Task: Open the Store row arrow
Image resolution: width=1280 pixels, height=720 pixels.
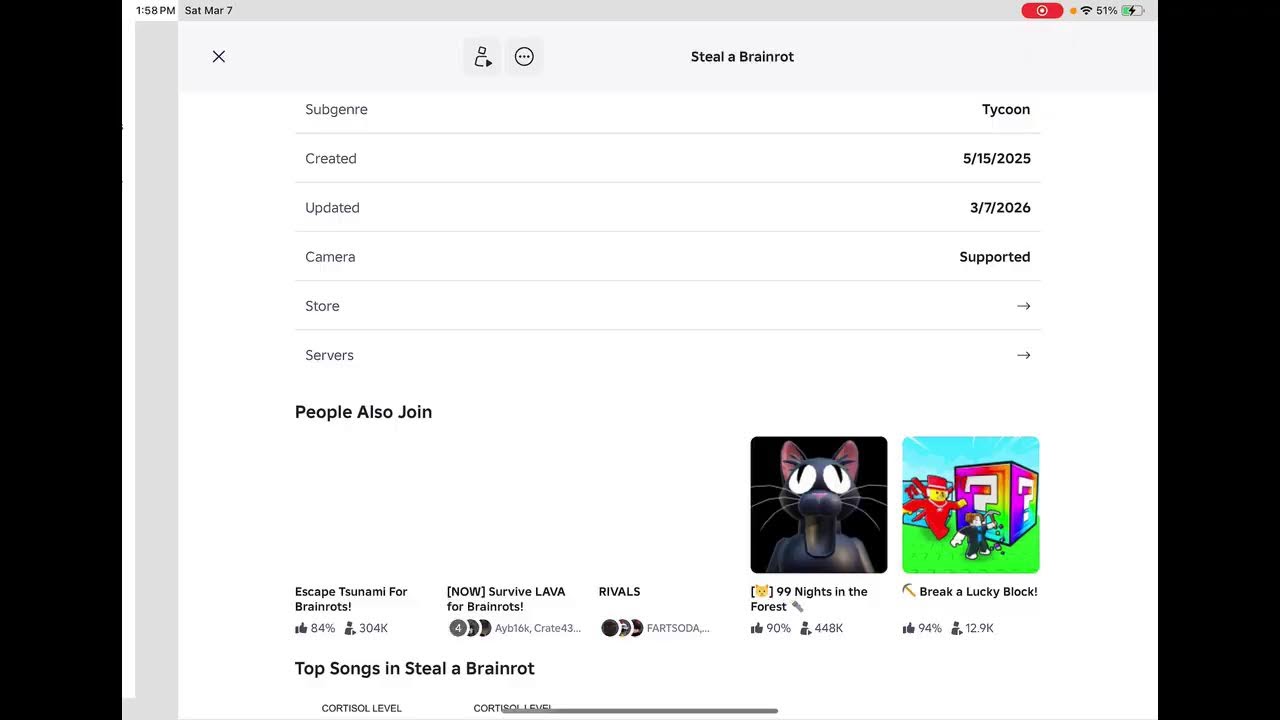Action: click(1023, 306)
